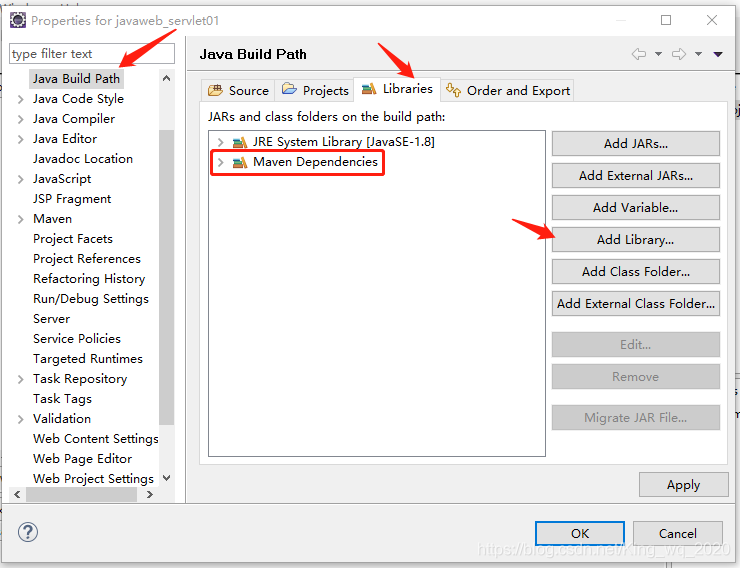
Task: Click Add JARs button
Action: click(x=636, y=143)
